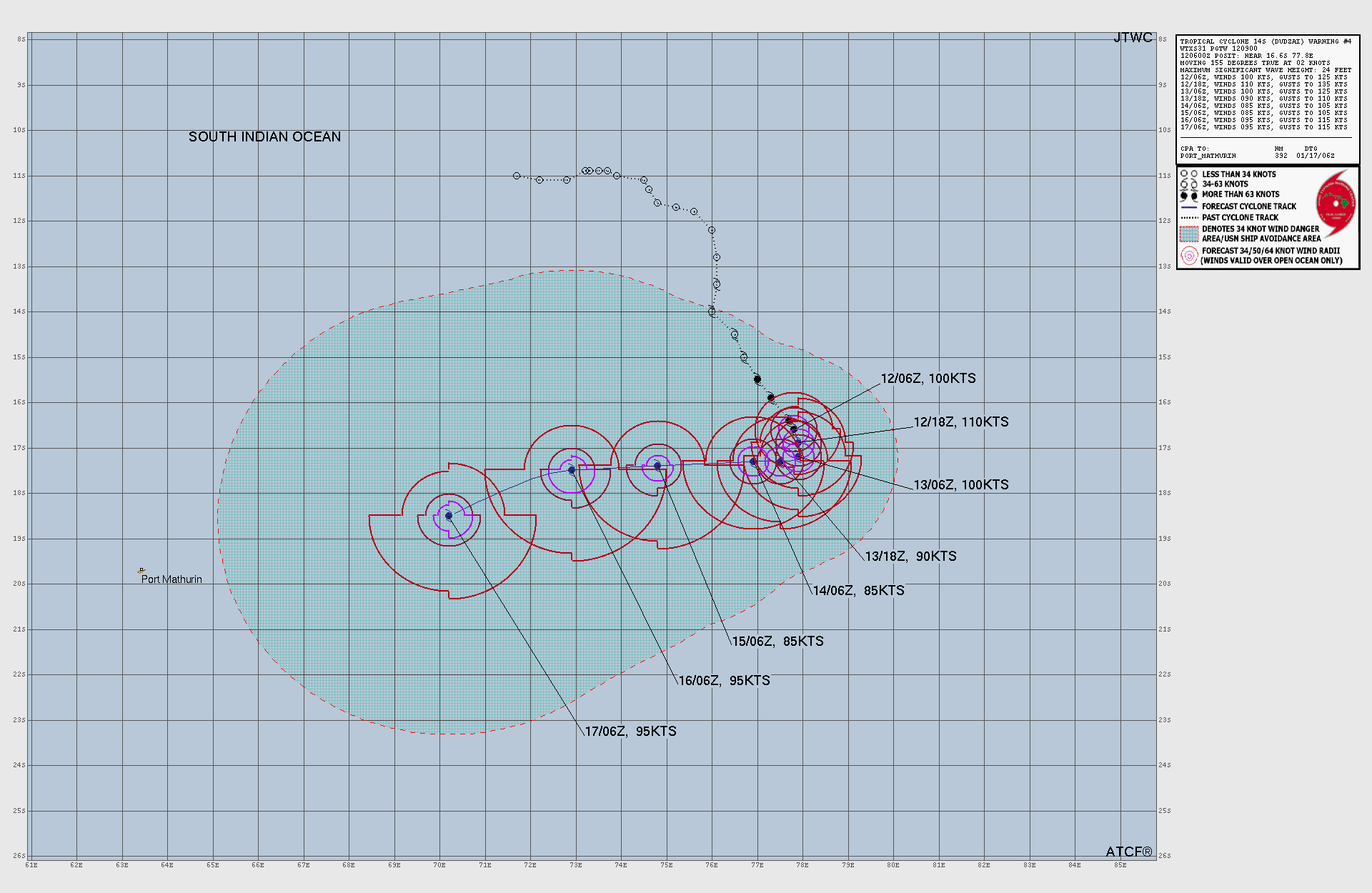Click the 16/06Z forecast position dot
Screen dimensions: 1372x893
[x=572, y=470]
